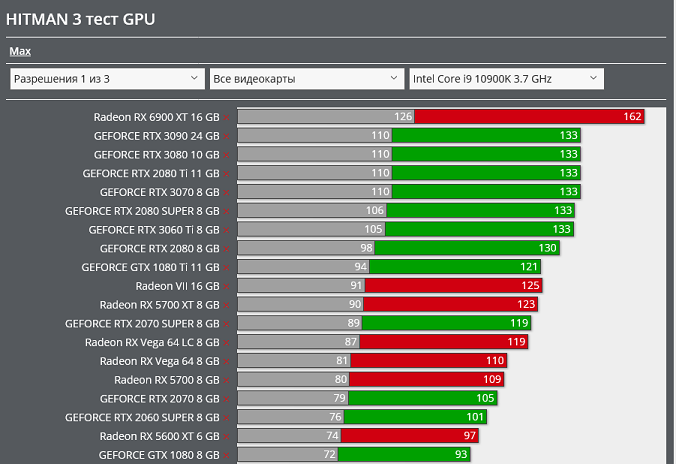Click the Radeon RX Vega 64 LC label
Viewport: 676px width, 464px height.
click(x=152, y=343)
